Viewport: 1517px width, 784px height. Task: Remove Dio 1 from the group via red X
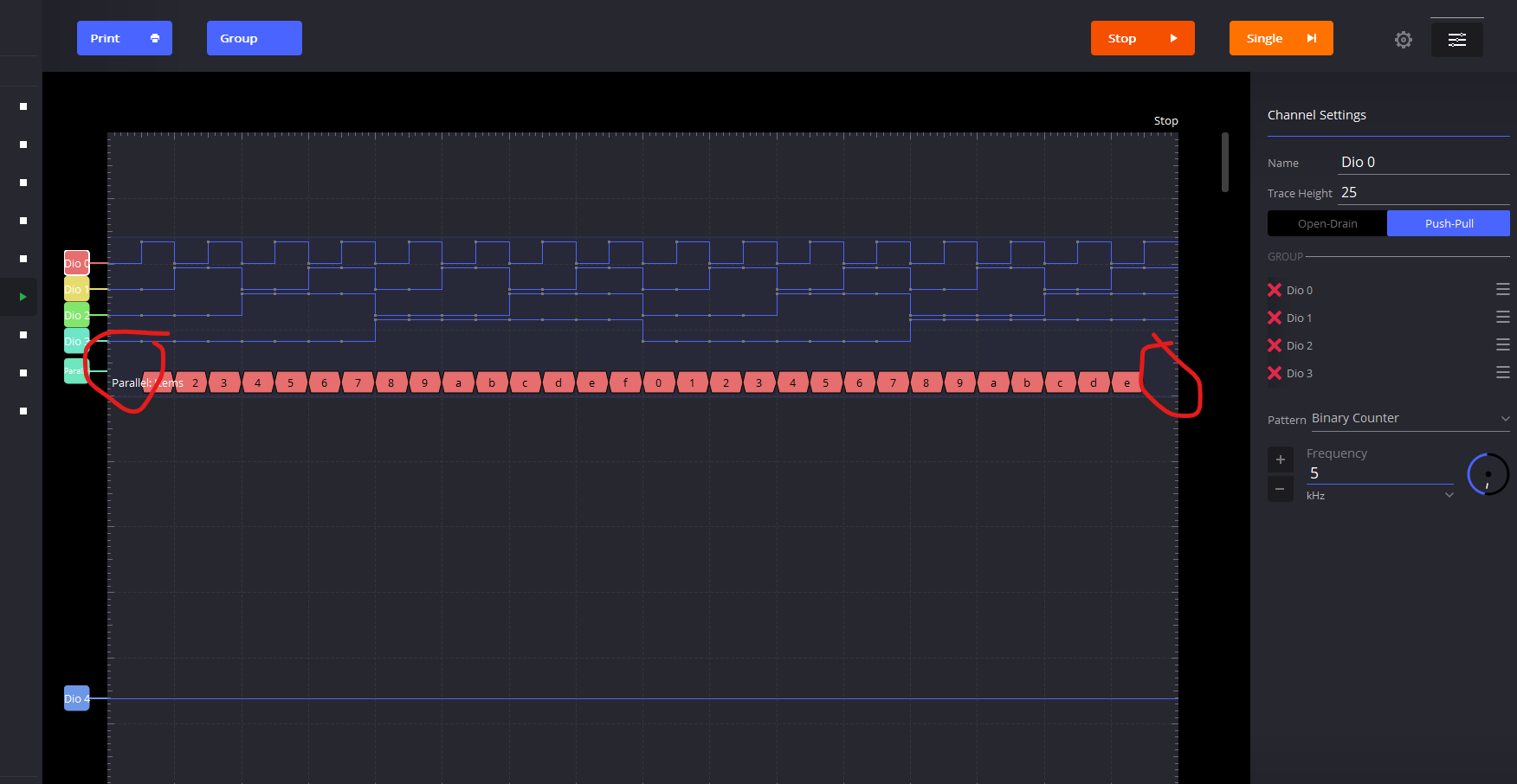pyautogui.click(x=1274, y=318)
